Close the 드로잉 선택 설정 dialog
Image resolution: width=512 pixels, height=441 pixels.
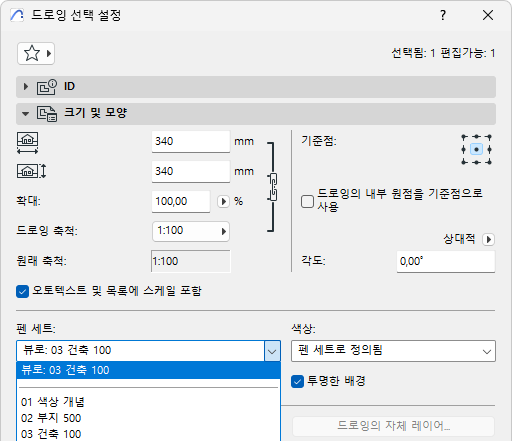[488, 15]
